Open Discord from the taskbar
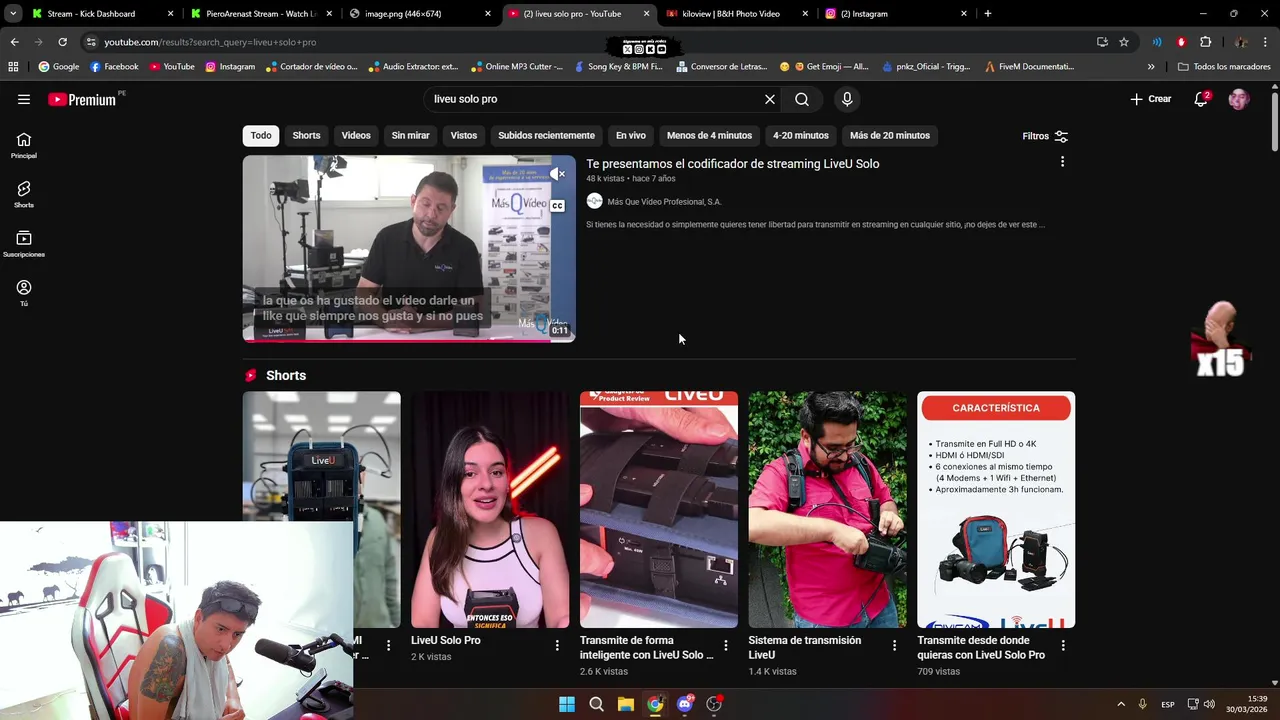The height and width of the screenshot is (720, 1280). (x=684, y=704)
